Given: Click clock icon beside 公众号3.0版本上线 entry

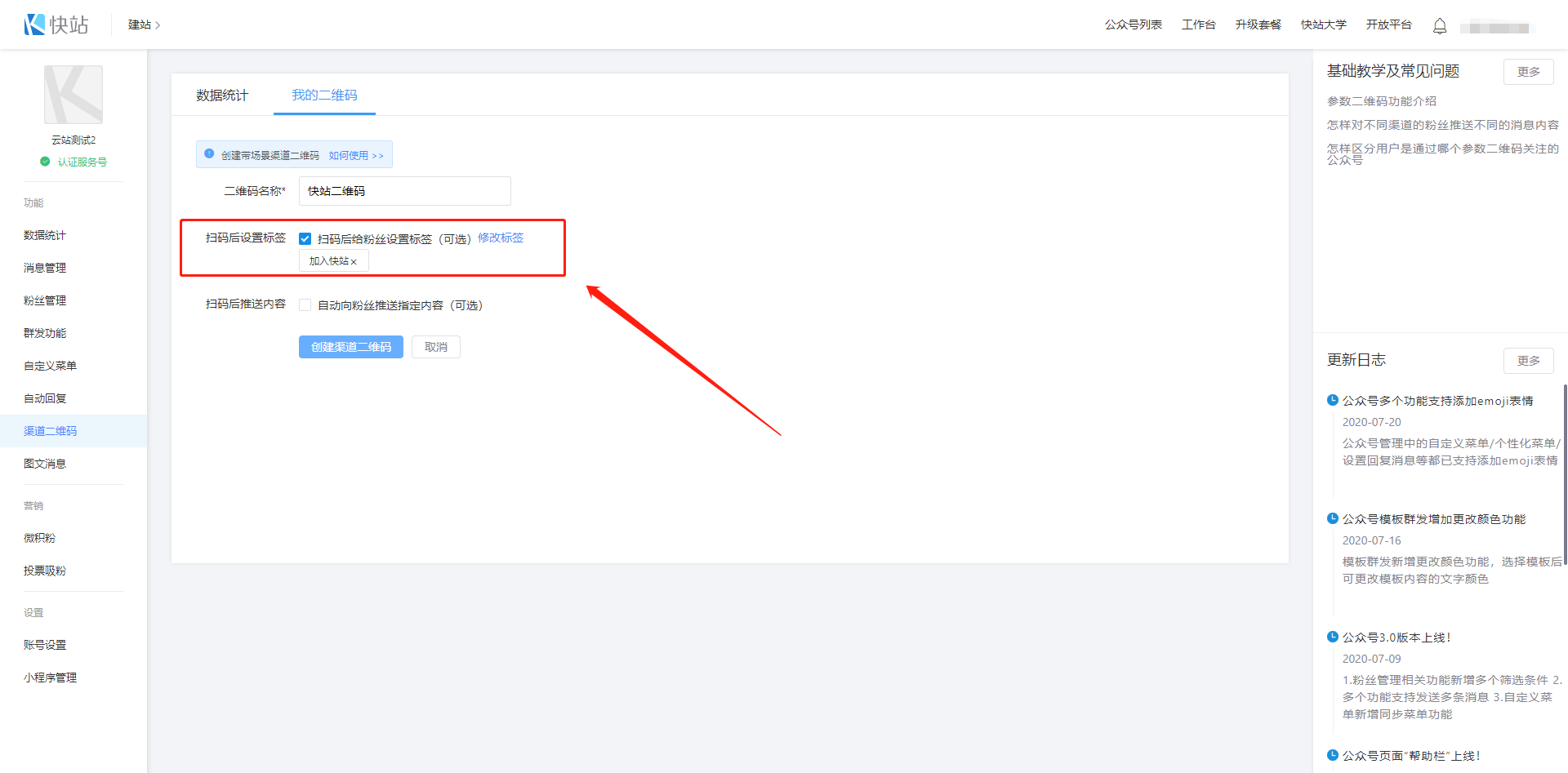Looking at the screenshot, I should [x=1333, y=637].
